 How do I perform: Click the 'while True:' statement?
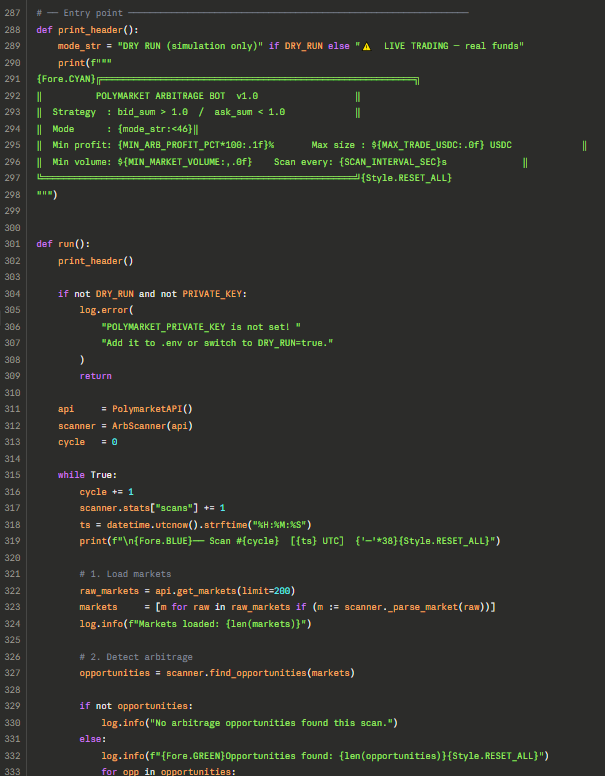pos(88,475)
